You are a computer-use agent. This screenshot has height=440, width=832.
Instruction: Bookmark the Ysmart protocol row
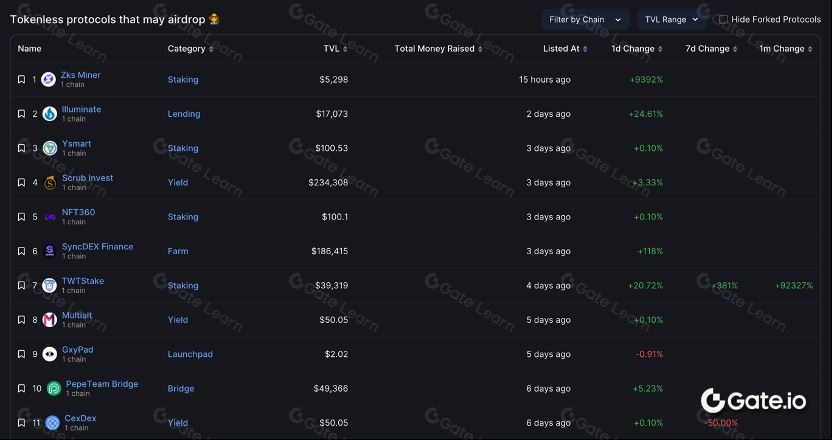[x=21, y=148]
